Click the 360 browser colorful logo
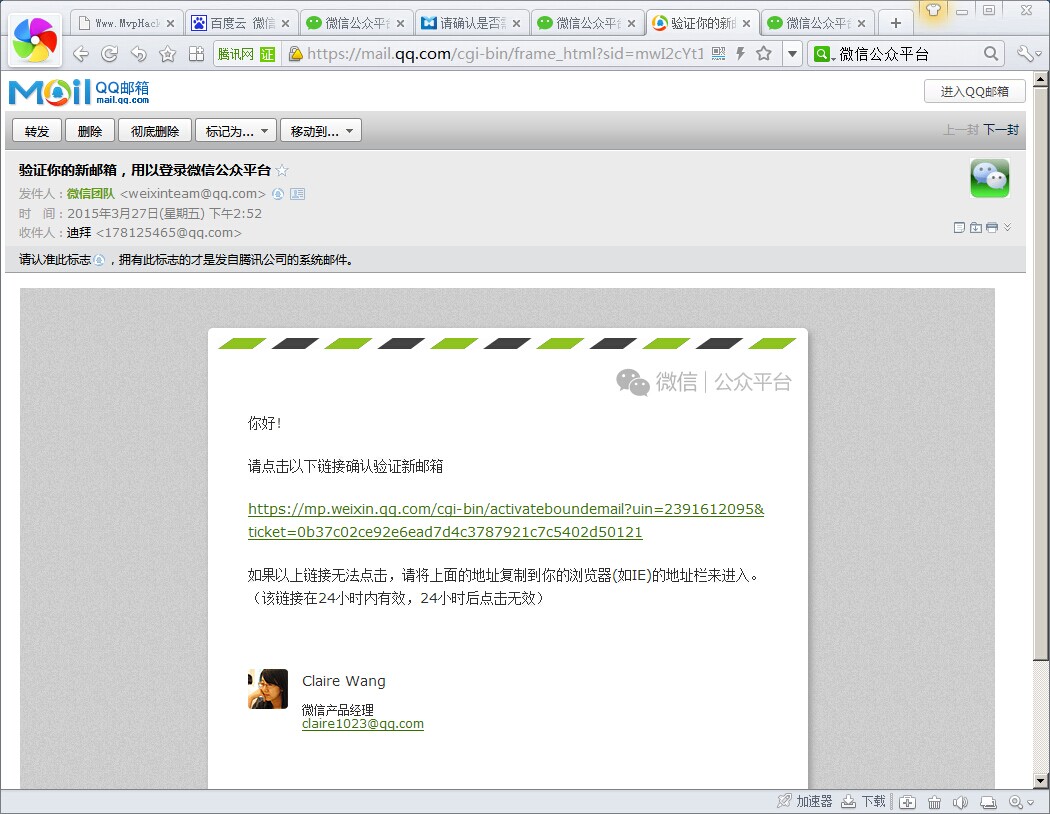Viewport: 1050px width, 814px height. tap(35, 40)
